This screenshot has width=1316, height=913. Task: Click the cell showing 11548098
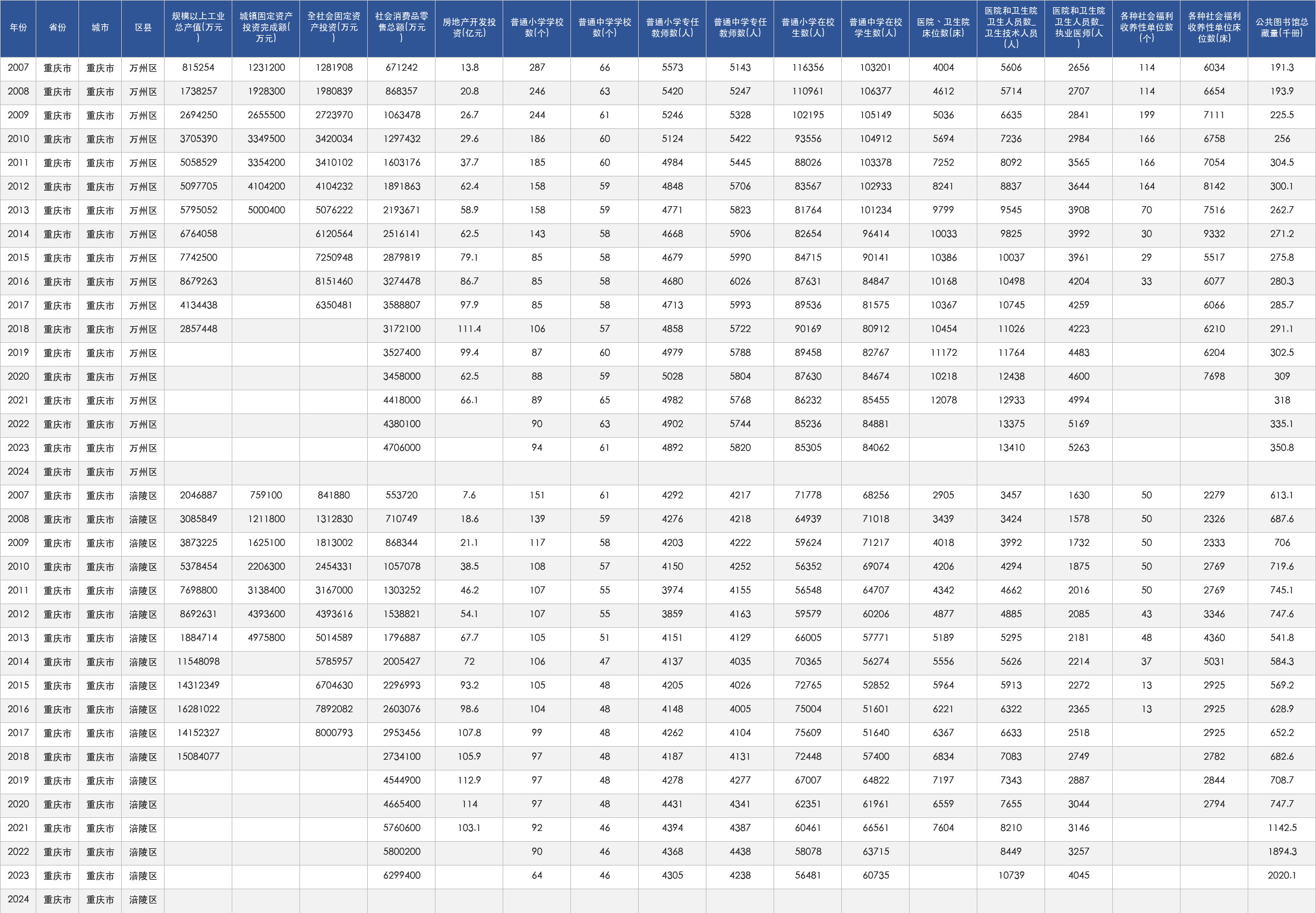pos(198,662)
